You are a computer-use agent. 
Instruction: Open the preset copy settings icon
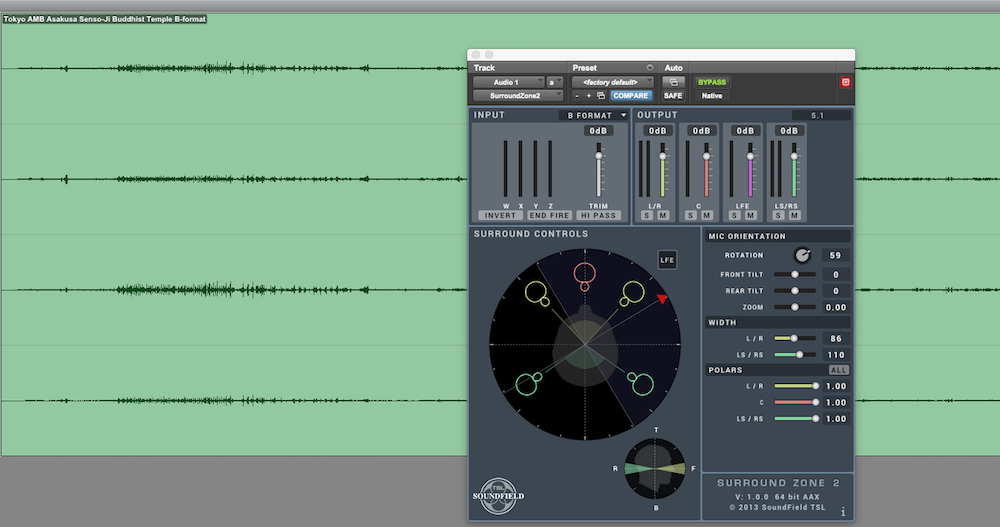601,96
